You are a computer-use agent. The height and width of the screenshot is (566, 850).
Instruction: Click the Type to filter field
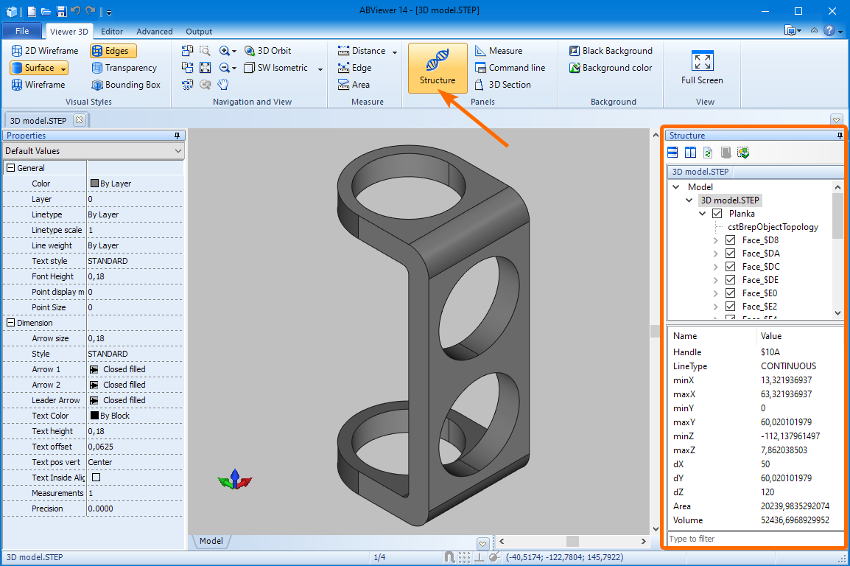tap(755, 539)
